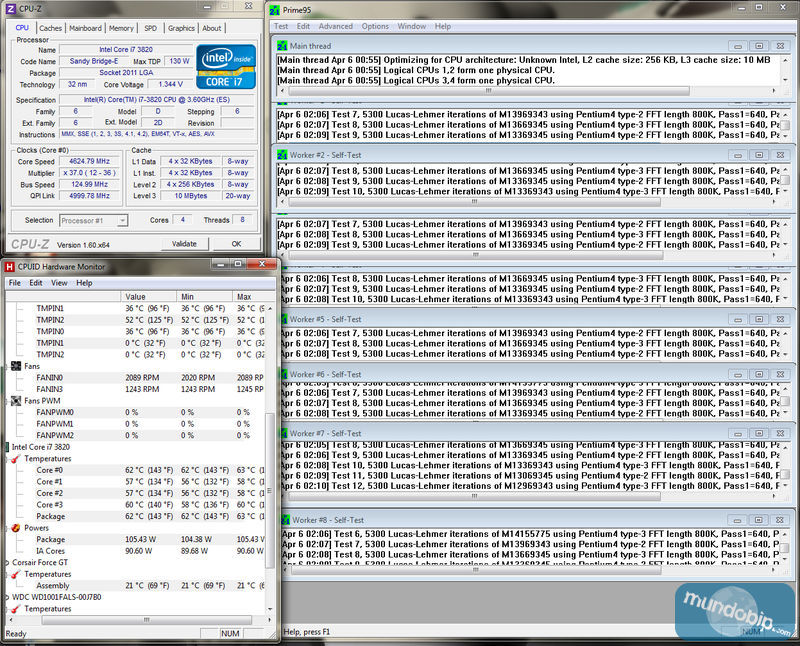Close the Worker #6 Self-Test subwindow
Image resolution: width=800 pixels, height=646 pixels.
pos(780,375)
